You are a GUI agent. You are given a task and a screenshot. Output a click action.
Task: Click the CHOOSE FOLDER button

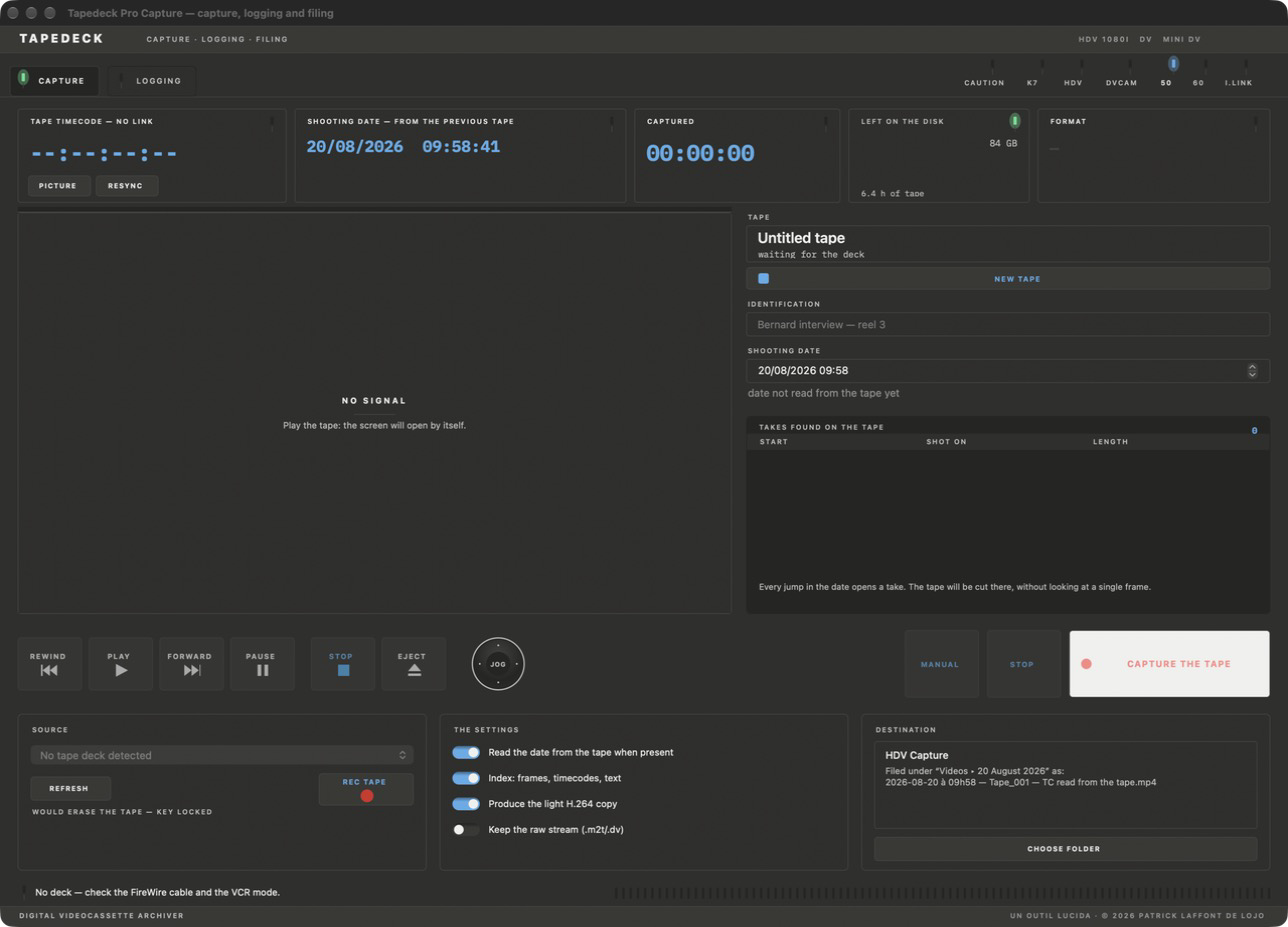tap(1064, 849)
